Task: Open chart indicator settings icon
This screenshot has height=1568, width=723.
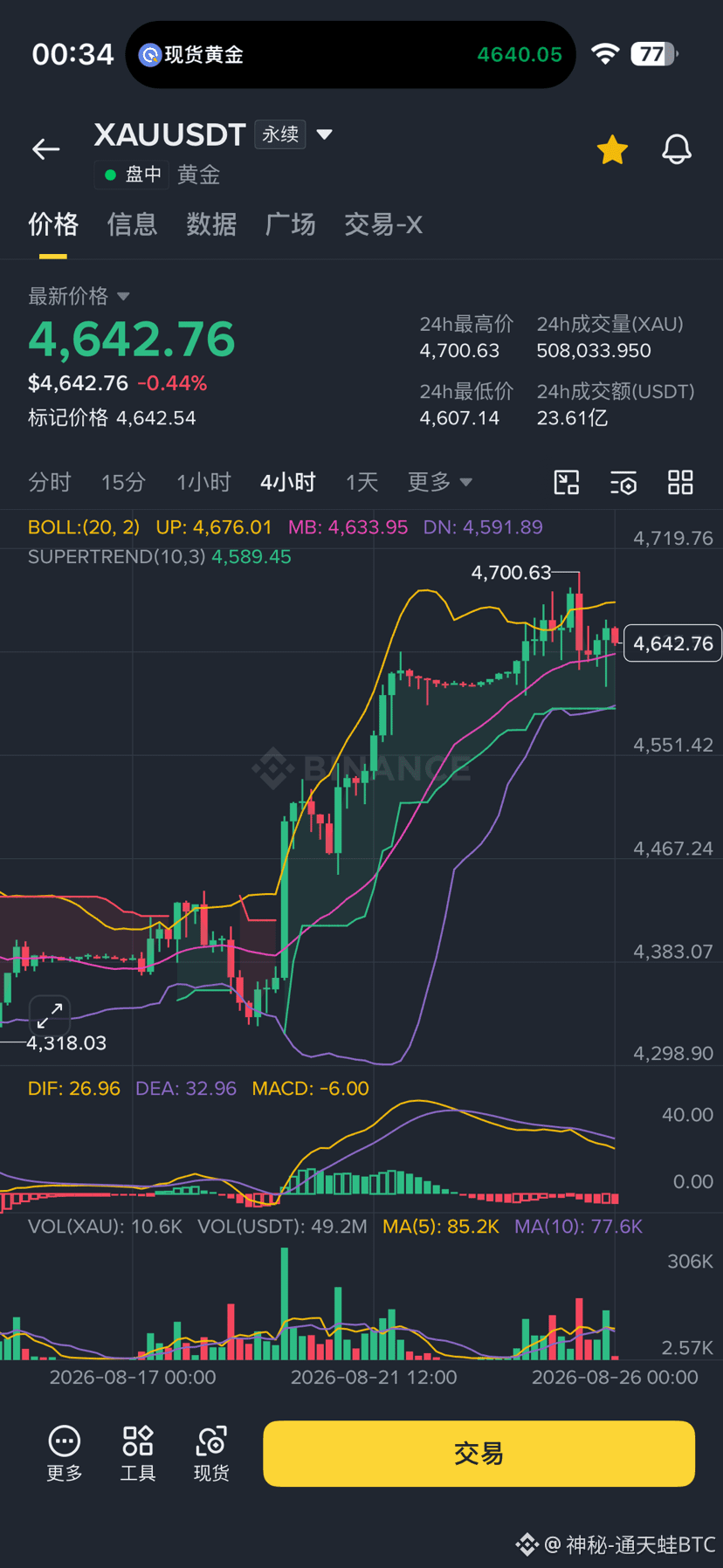Action: (623, 482)
